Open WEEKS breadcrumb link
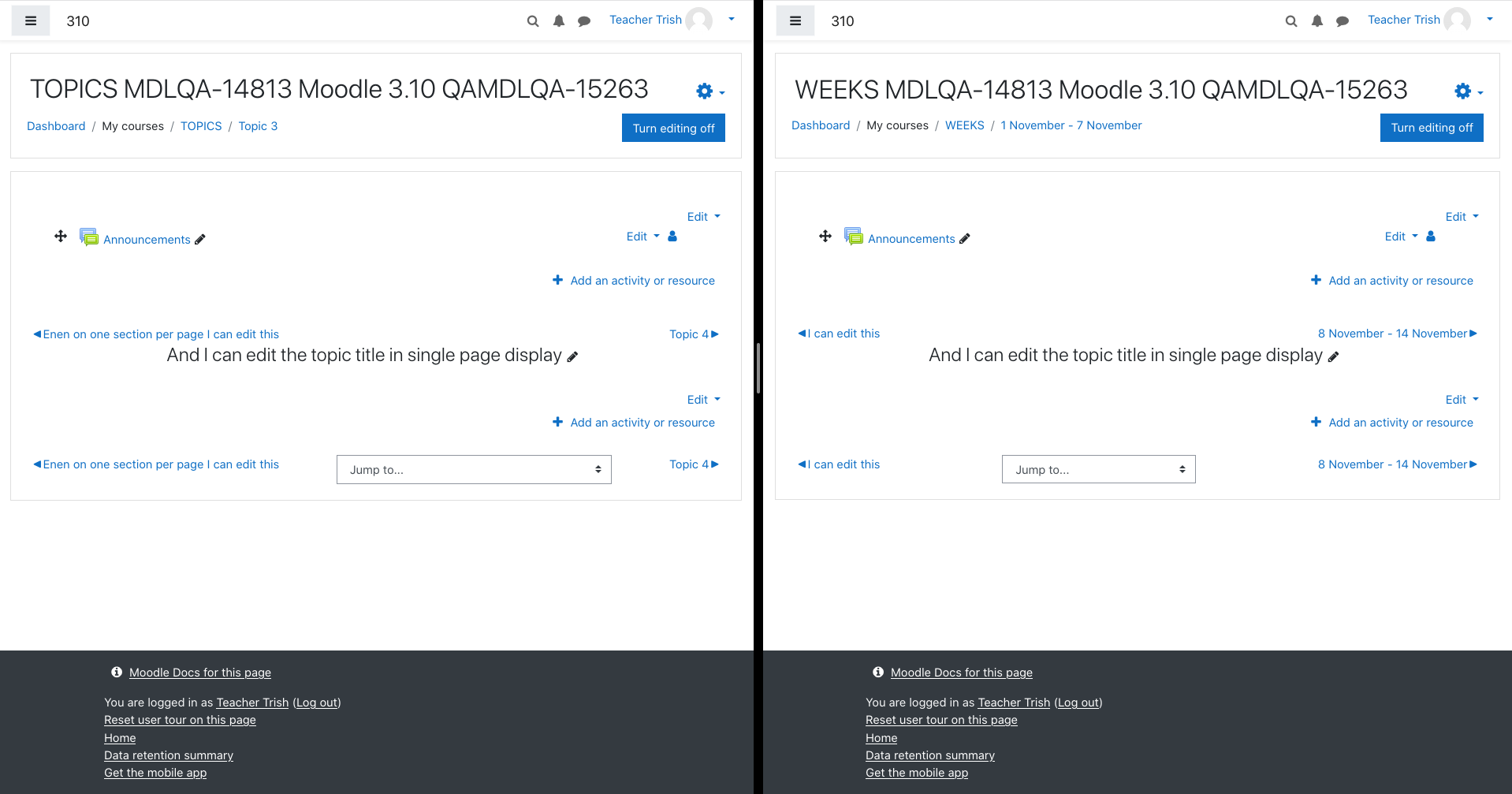1512x794 pixels. [965, 125]
